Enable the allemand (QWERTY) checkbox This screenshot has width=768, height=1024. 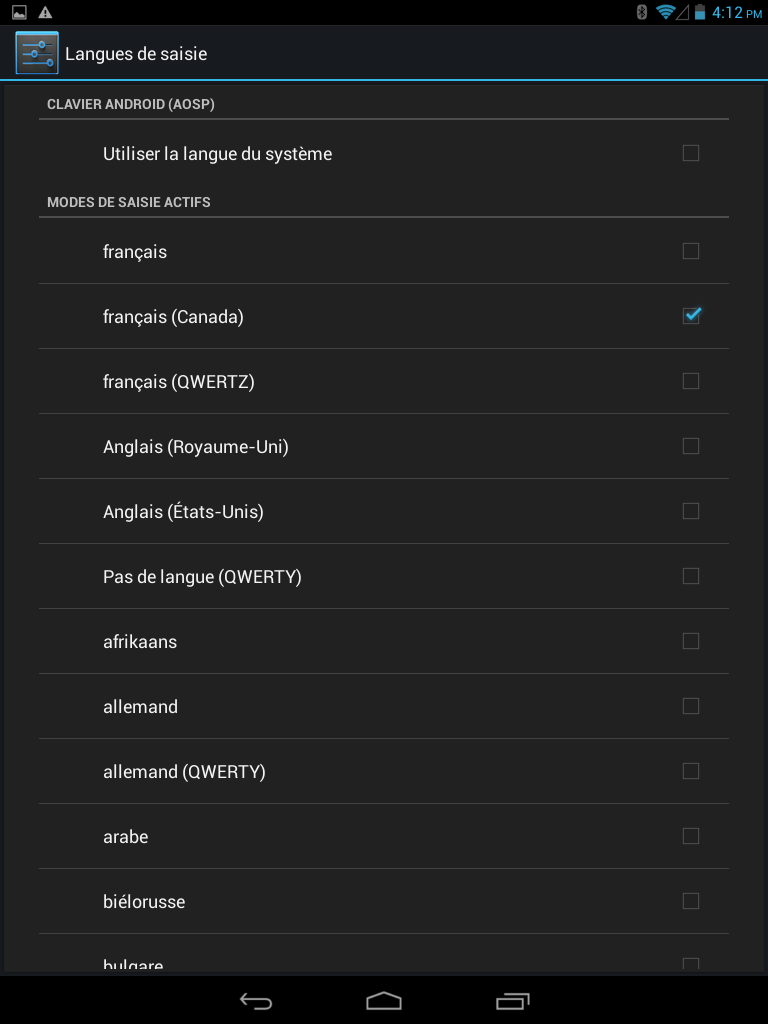point(690,771)
